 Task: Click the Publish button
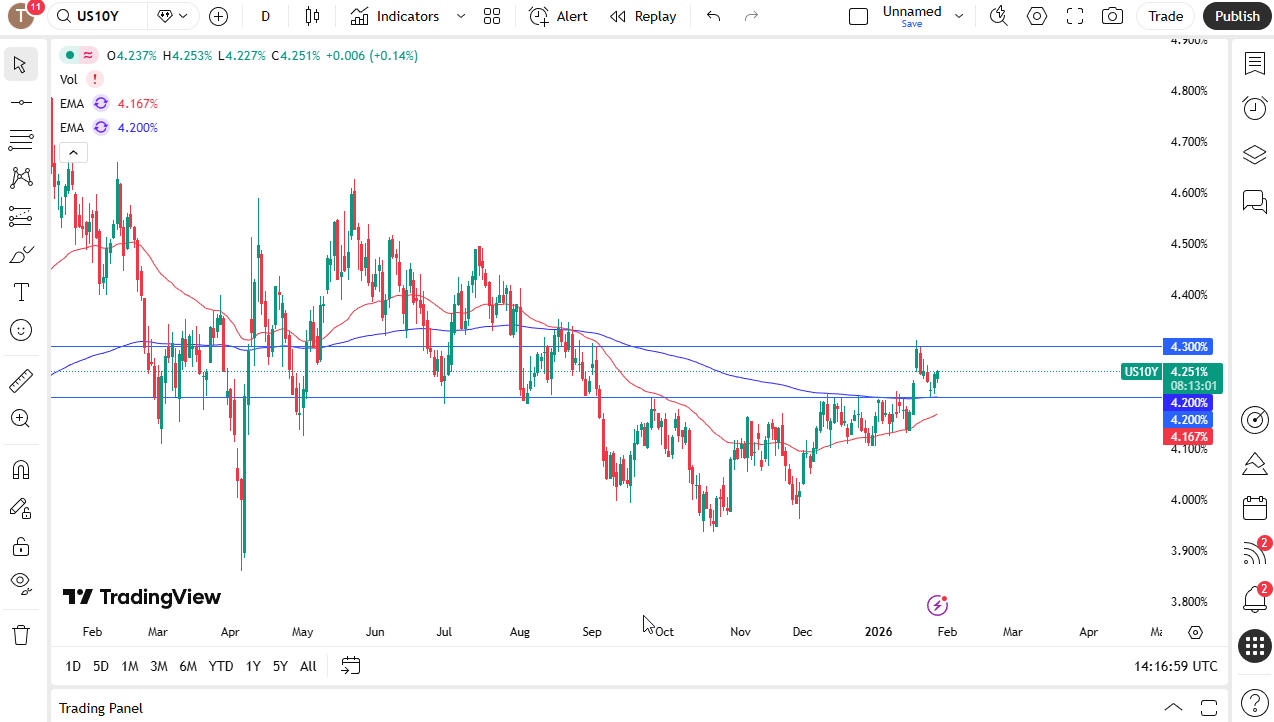(1238, 16)
